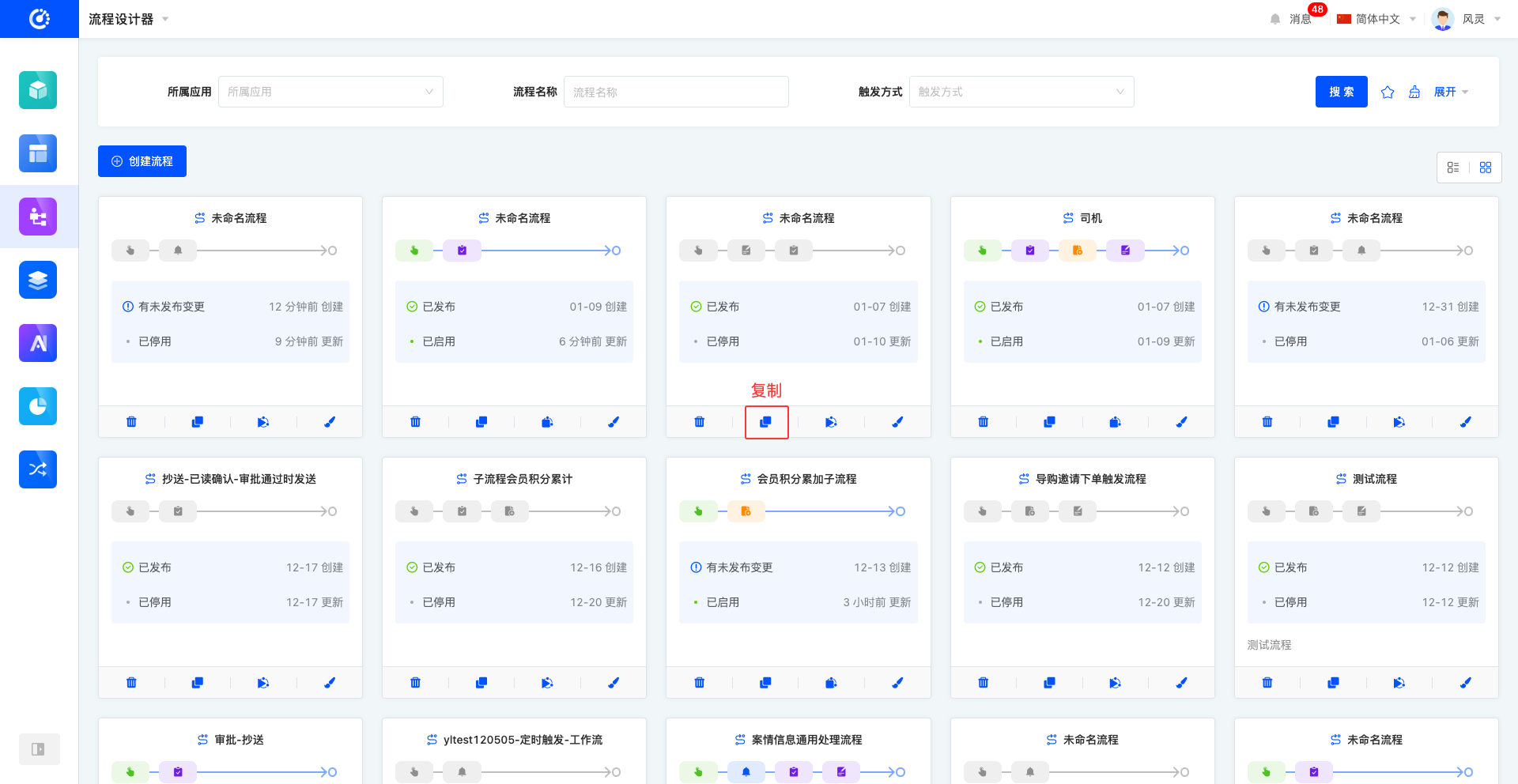Viewport: 1518px width, 784px height.
Task: Click the 搜索 button
Action: click(x=1341, y=92)
